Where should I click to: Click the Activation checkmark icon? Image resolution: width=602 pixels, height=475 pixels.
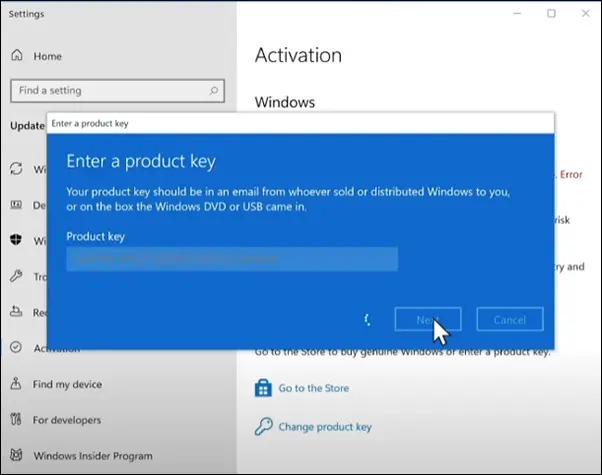coord(16,347)
